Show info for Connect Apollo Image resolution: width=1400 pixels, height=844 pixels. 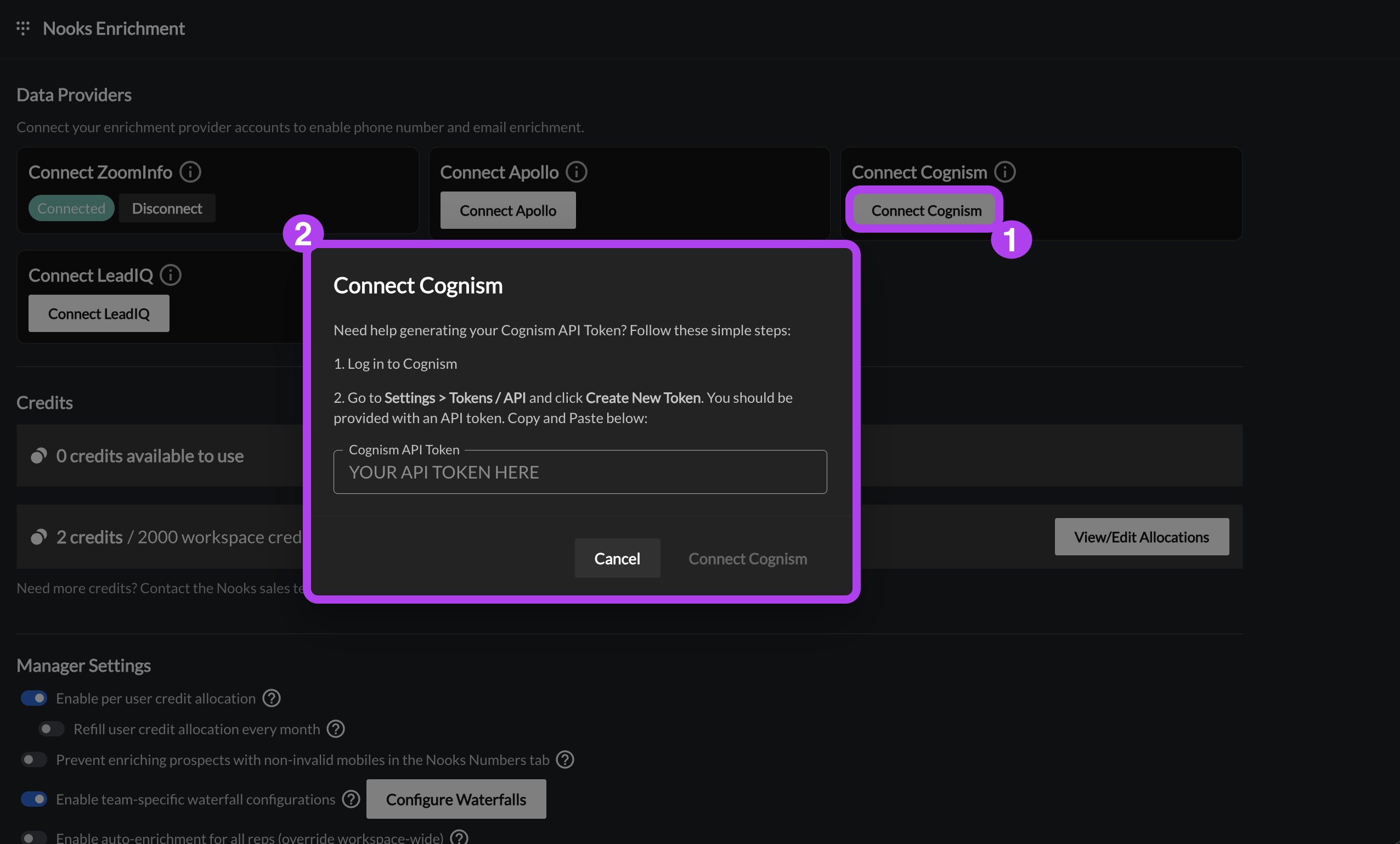pyautogui.click(x=576, y=172)
